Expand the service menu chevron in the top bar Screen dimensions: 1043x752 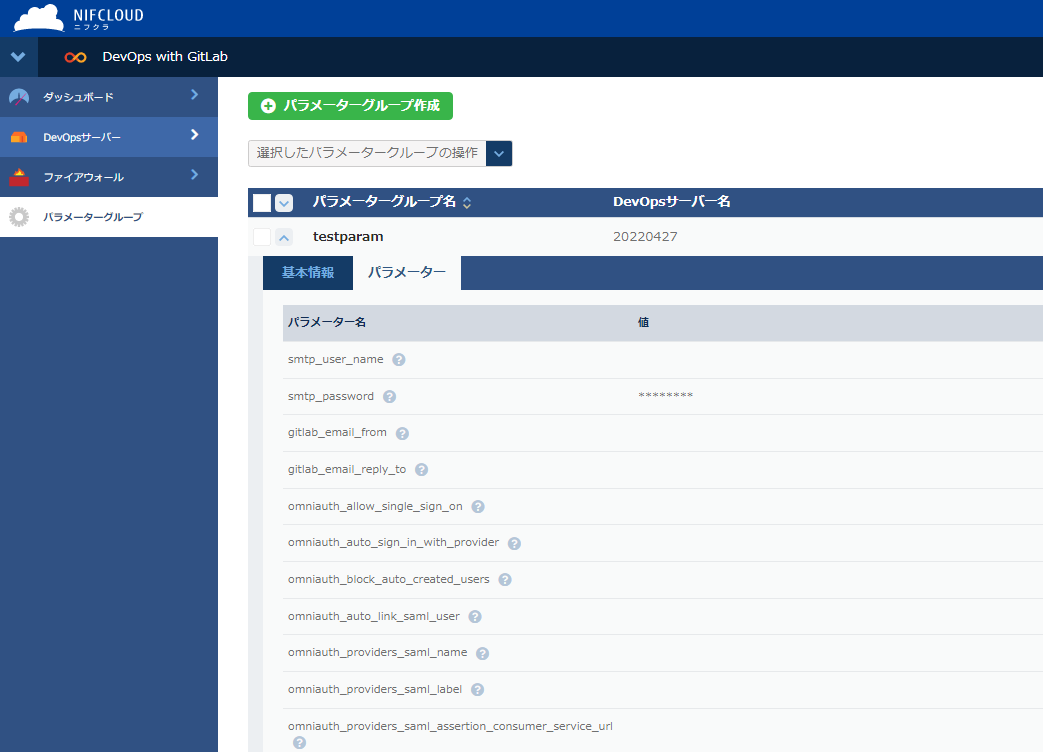point(18,57)
